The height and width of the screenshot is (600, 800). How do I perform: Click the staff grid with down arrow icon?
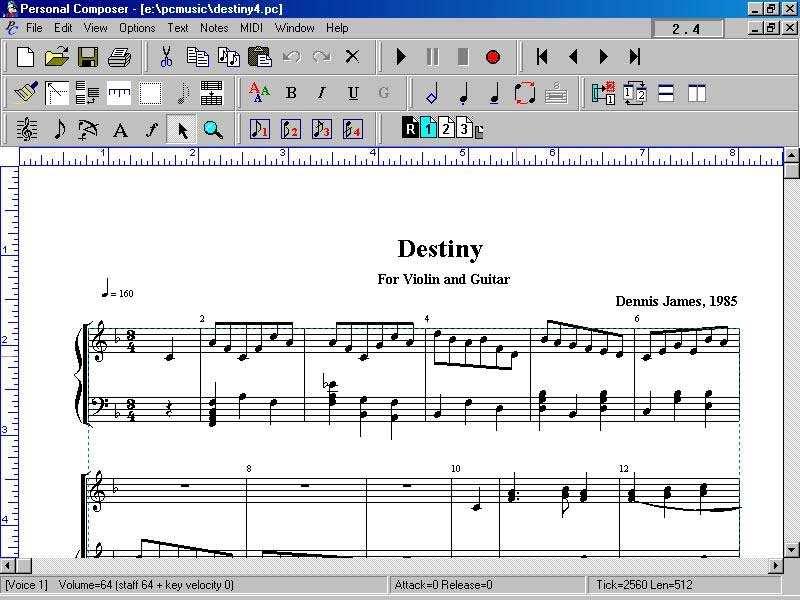click(211, 93)
